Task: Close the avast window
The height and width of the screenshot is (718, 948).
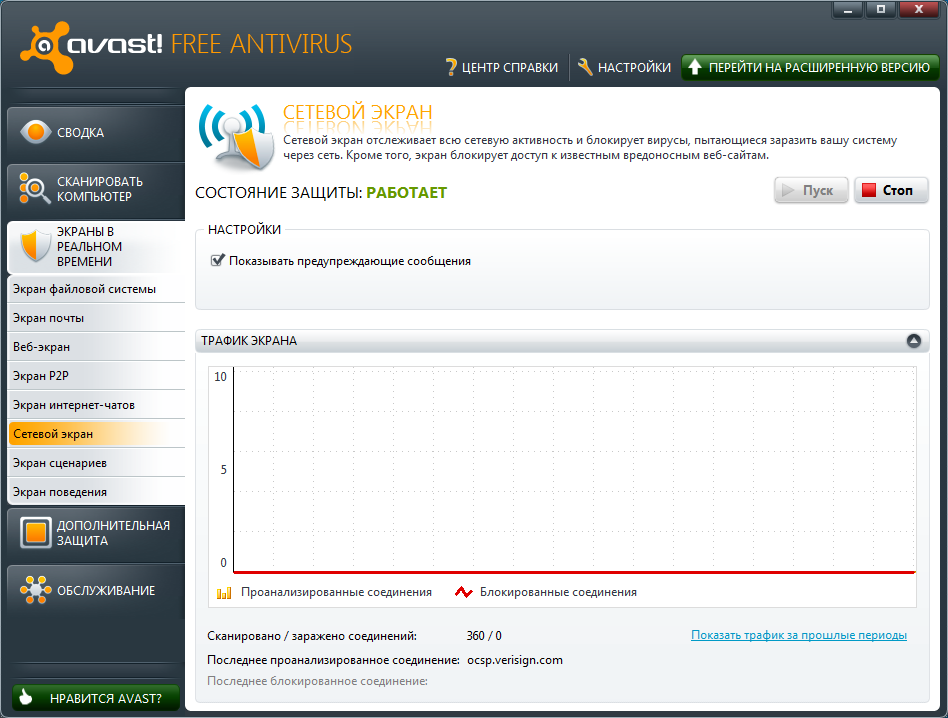Action: pos(919,10)
